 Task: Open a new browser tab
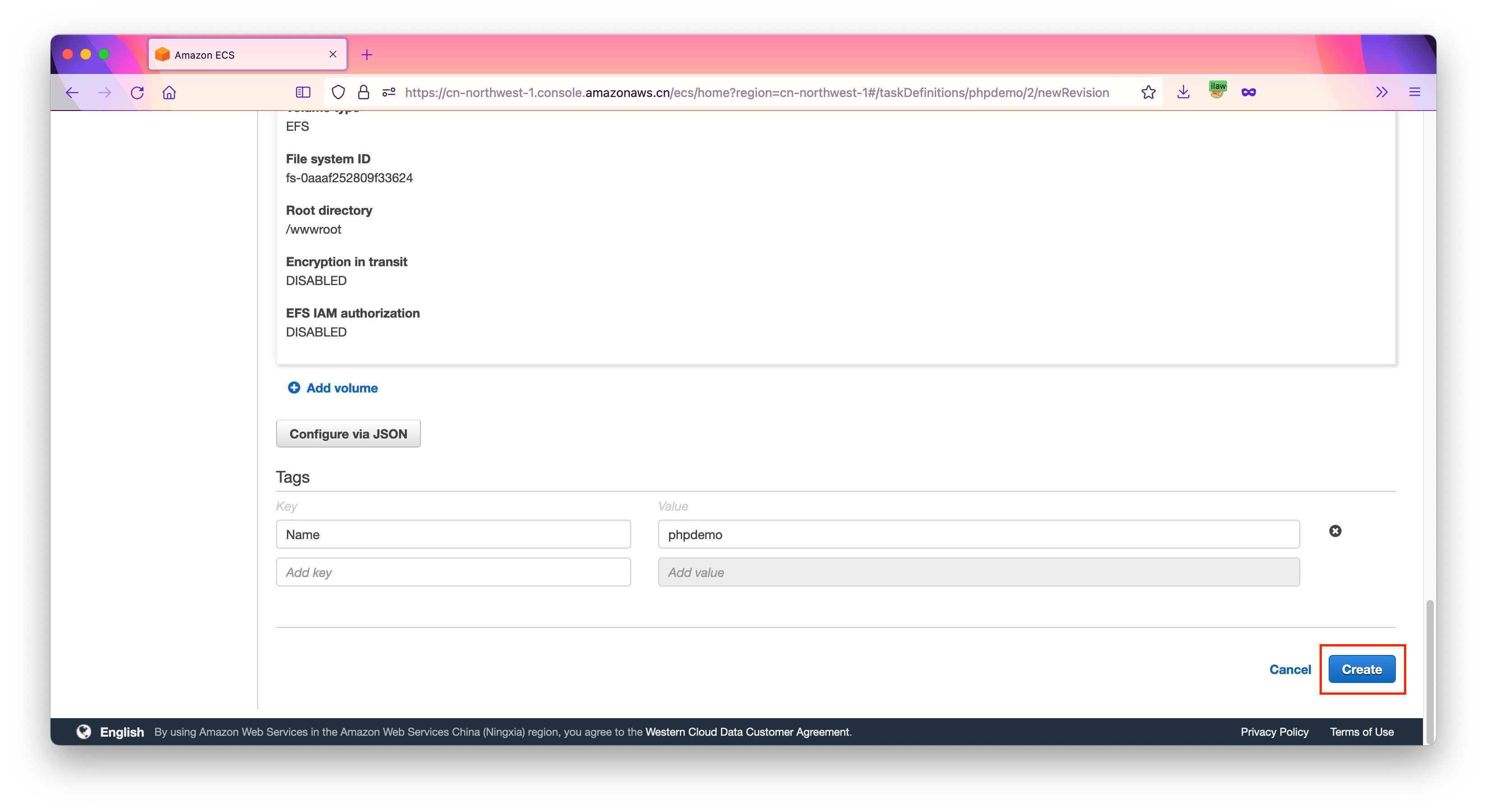[366, 55]
